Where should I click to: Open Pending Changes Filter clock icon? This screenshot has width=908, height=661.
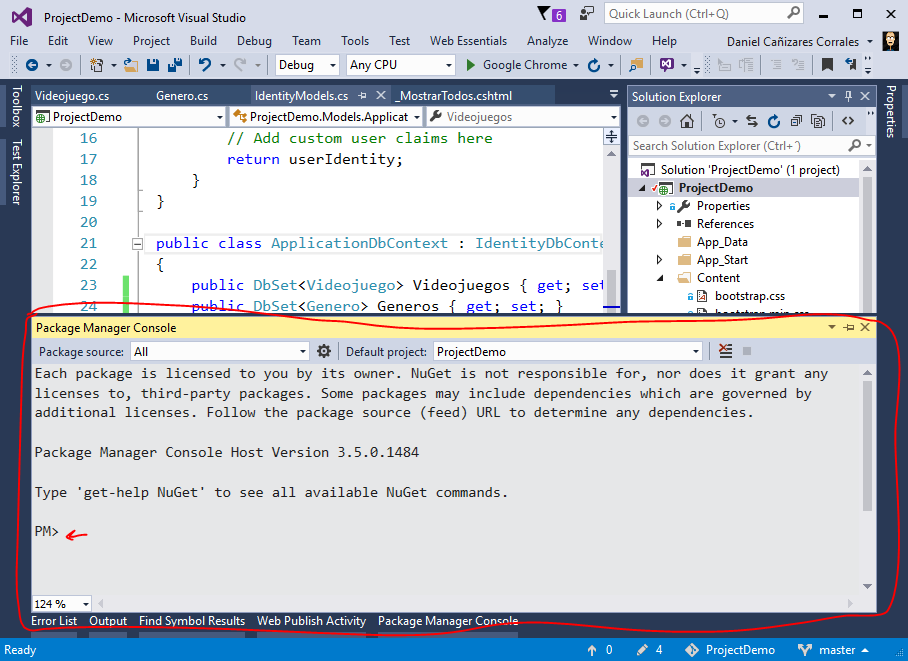point(719,121)
